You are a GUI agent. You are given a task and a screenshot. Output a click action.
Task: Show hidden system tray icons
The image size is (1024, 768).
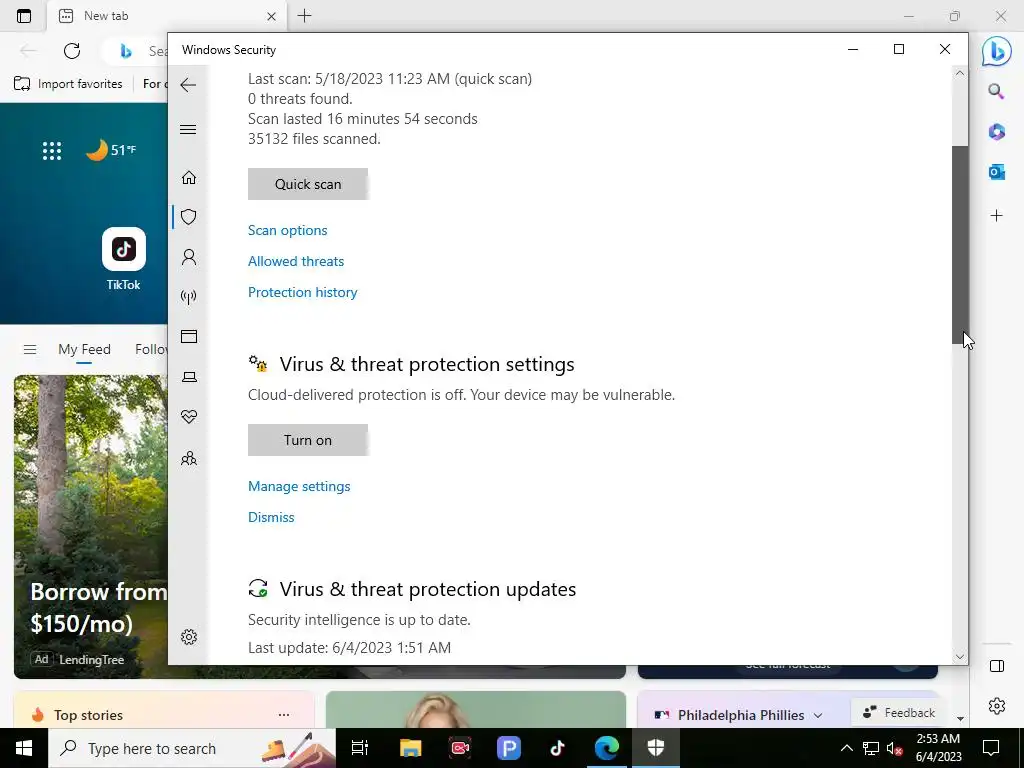click(x=846, y=748)
